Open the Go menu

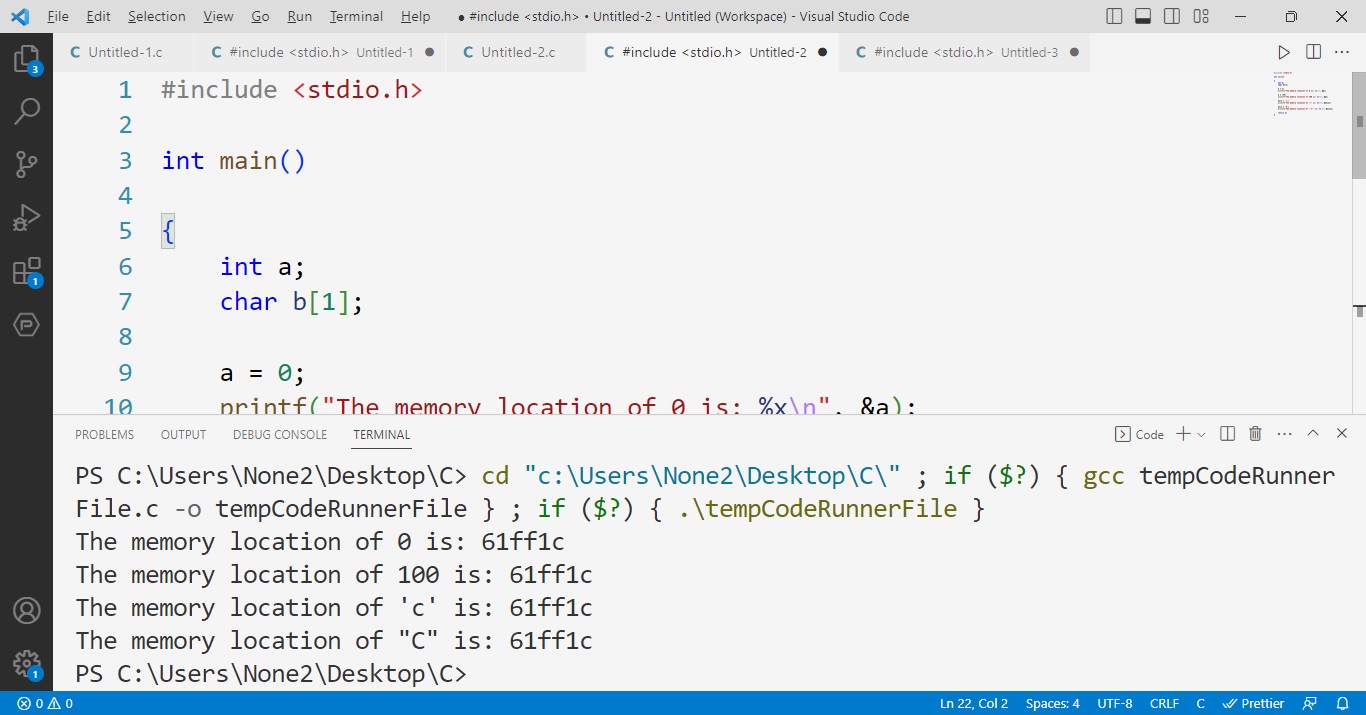(x=260, y=16)
